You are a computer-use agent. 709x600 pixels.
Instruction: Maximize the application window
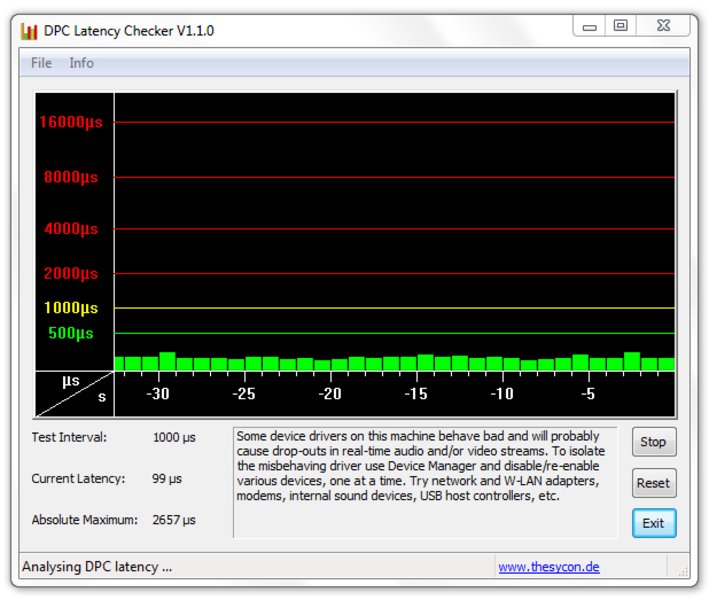(x=621, y=27)
